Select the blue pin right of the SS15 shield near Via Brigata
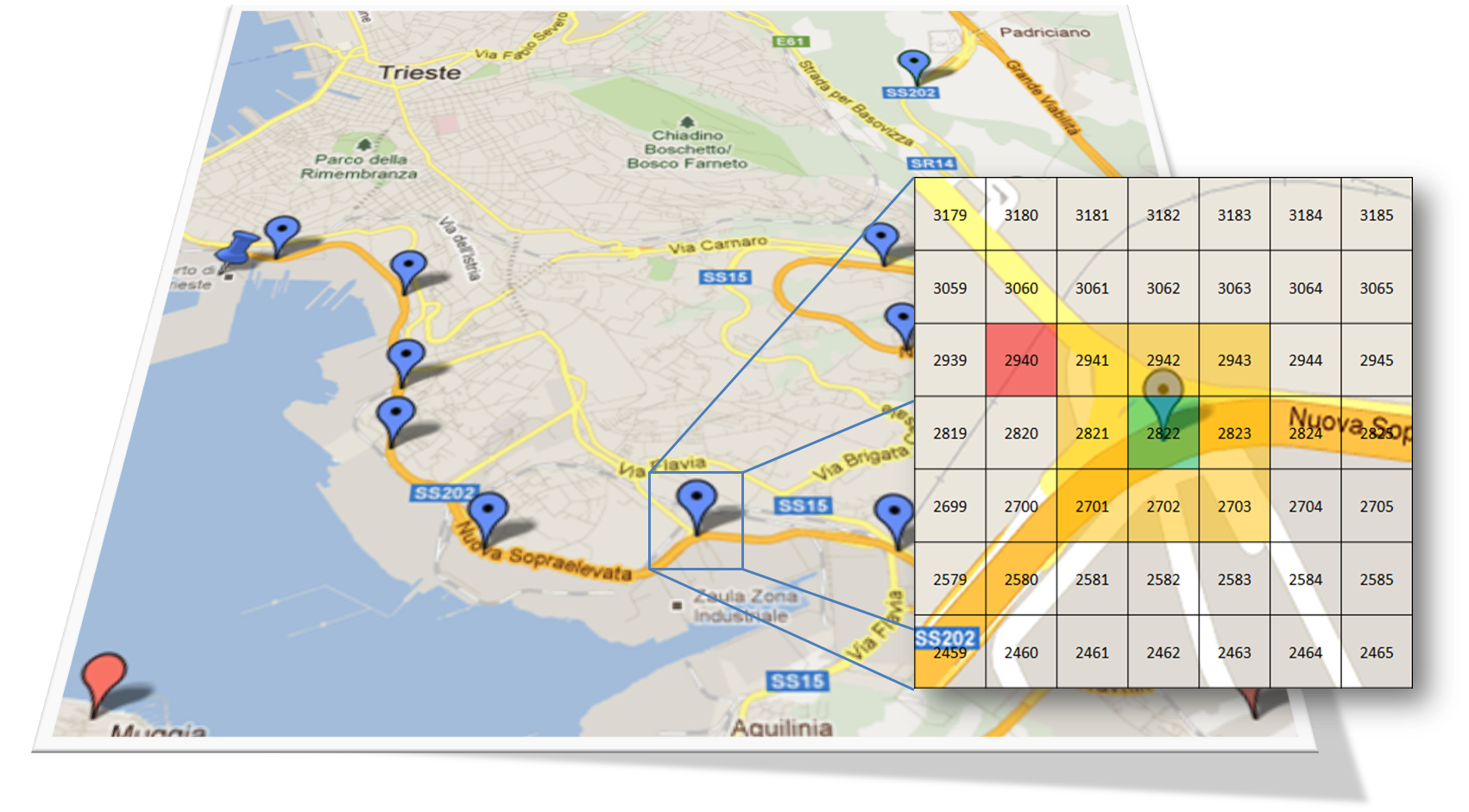 895,520
